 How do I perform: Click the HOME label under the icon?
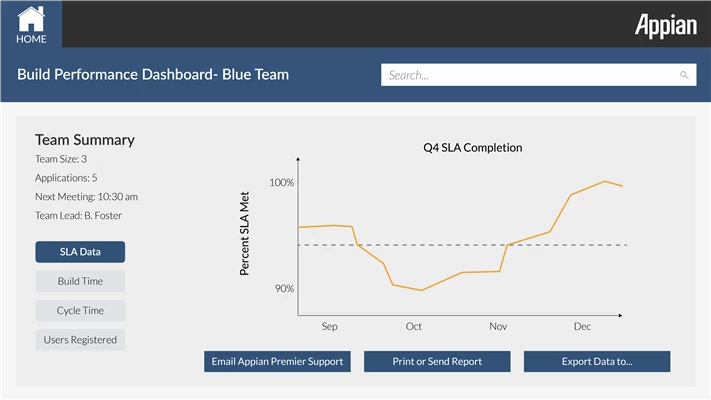(31, 39)
